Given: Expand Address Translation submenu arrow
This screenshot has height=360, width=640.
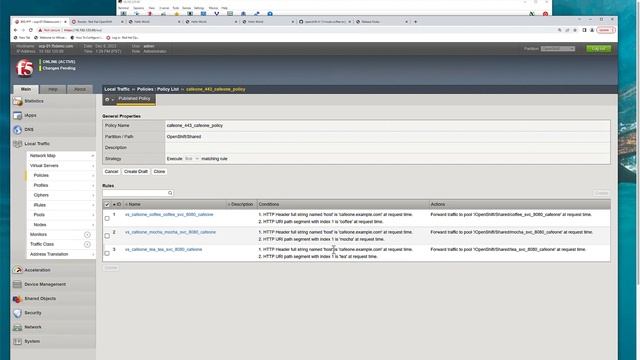Looking at the screenshot, I should pos(93,254).
